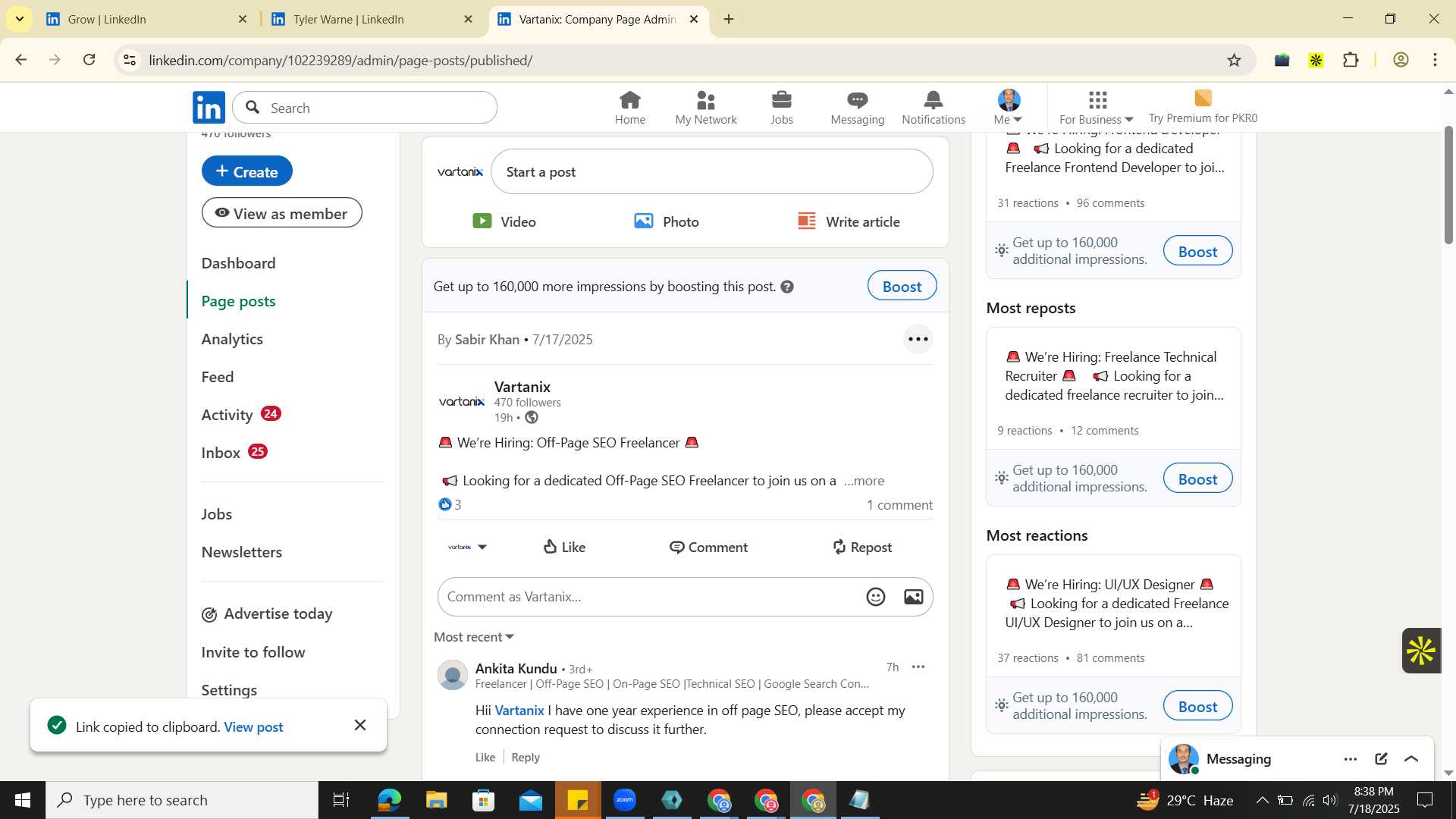Click Start a post box

[711, 171]
